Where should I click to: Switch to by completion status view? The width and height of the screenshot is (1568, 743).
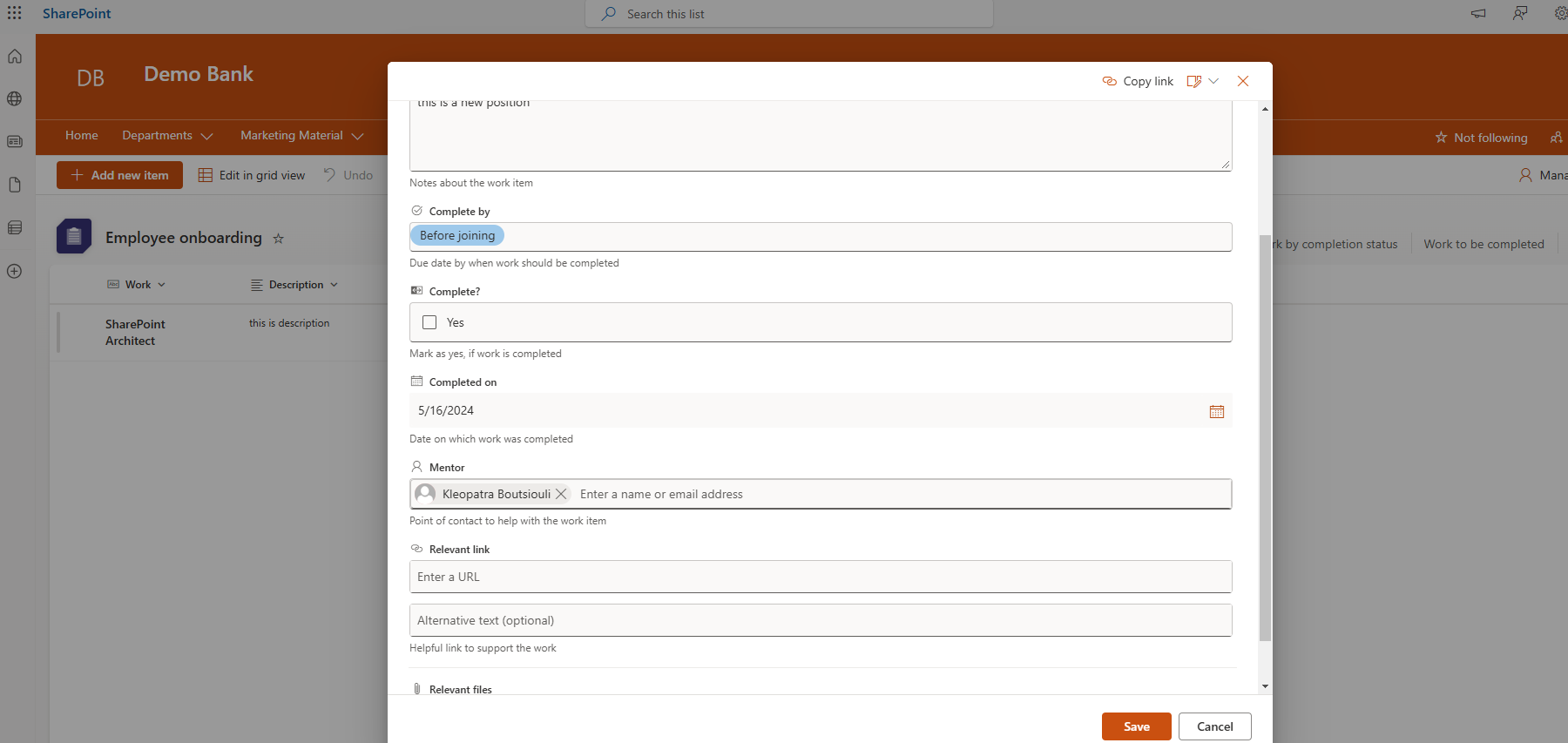coord(1335,244)
